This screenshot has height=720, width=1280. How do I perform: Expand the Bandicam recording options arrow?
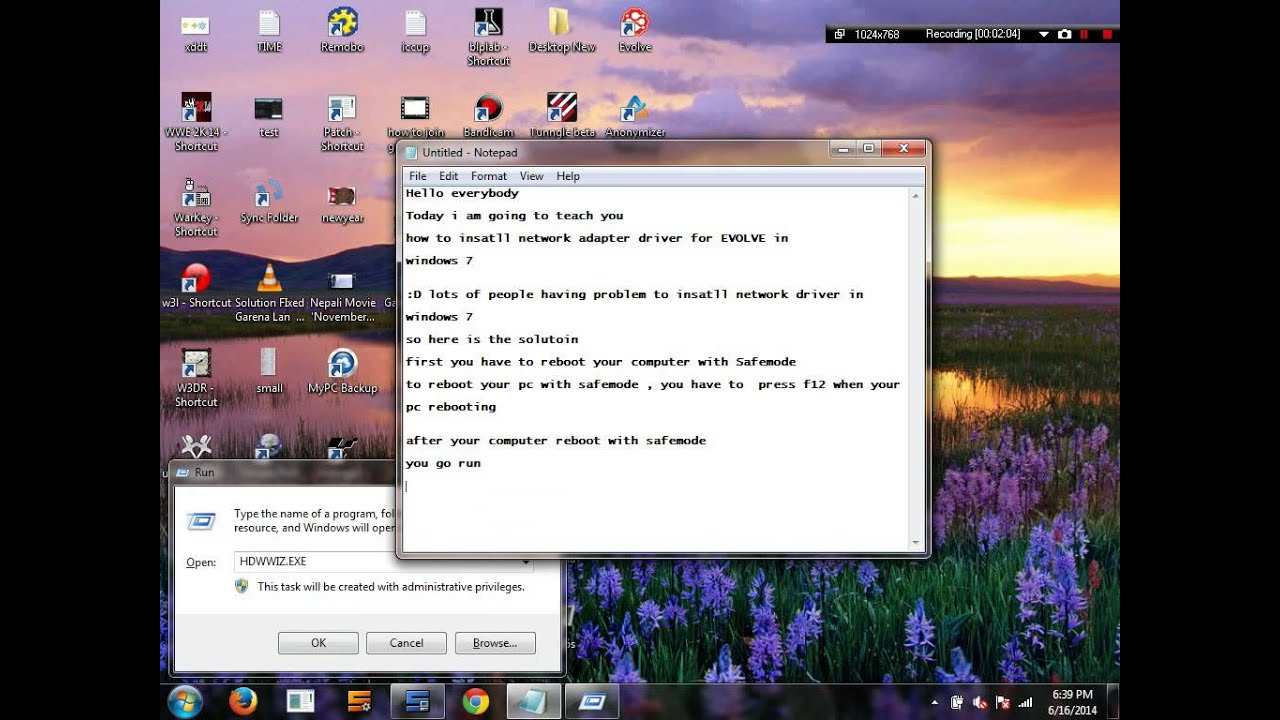pyautogui.click(x=1043, y=34)
